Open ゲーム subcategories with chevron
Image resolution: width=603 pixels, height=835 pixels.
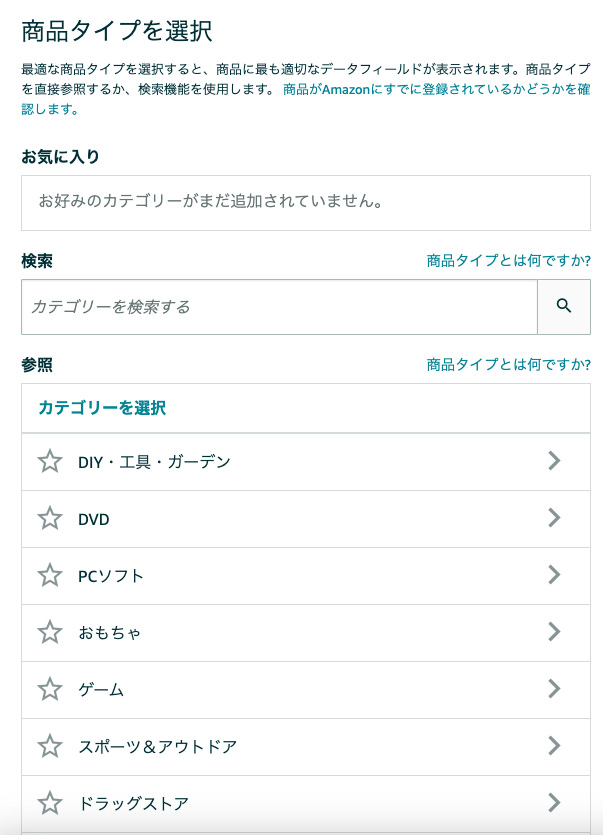coord(555,689)
